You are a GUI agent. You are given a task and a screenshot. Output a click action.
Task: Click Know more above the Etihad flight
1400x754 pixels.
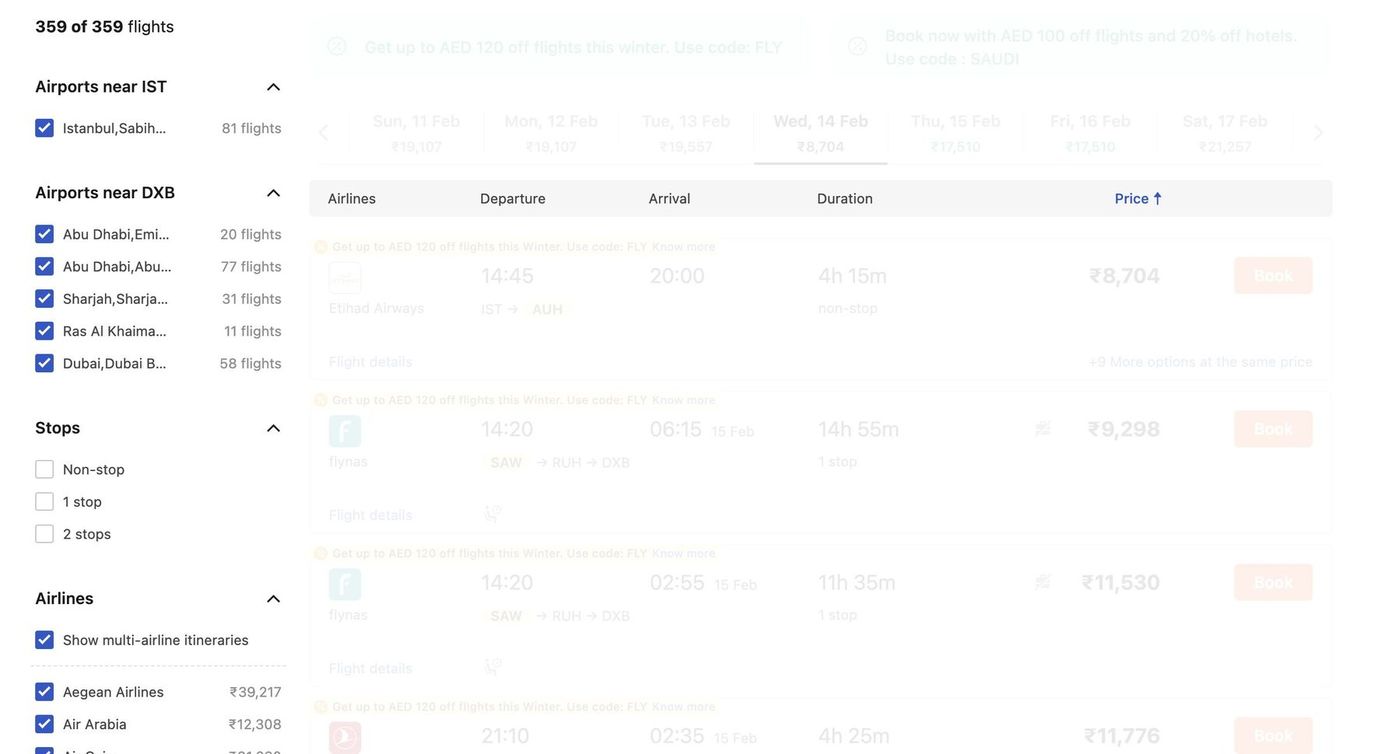pos(684,247)
